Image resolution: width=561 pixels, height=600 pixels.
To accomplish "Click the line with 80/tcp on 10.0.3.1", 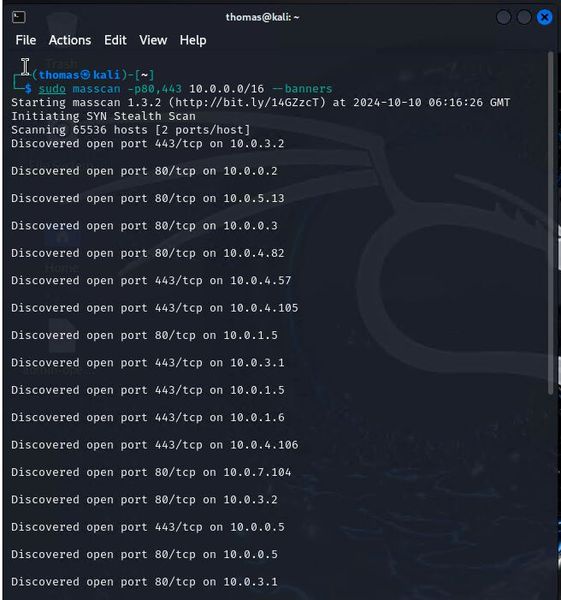I will (x=144, y=582).
